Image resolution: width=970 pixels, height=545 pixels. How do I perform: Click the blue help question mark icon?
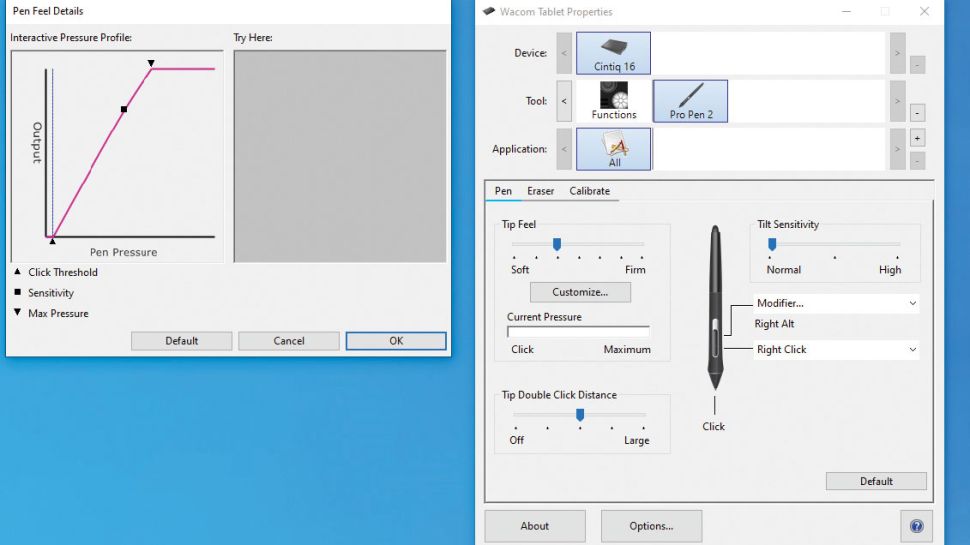[916, 526]
